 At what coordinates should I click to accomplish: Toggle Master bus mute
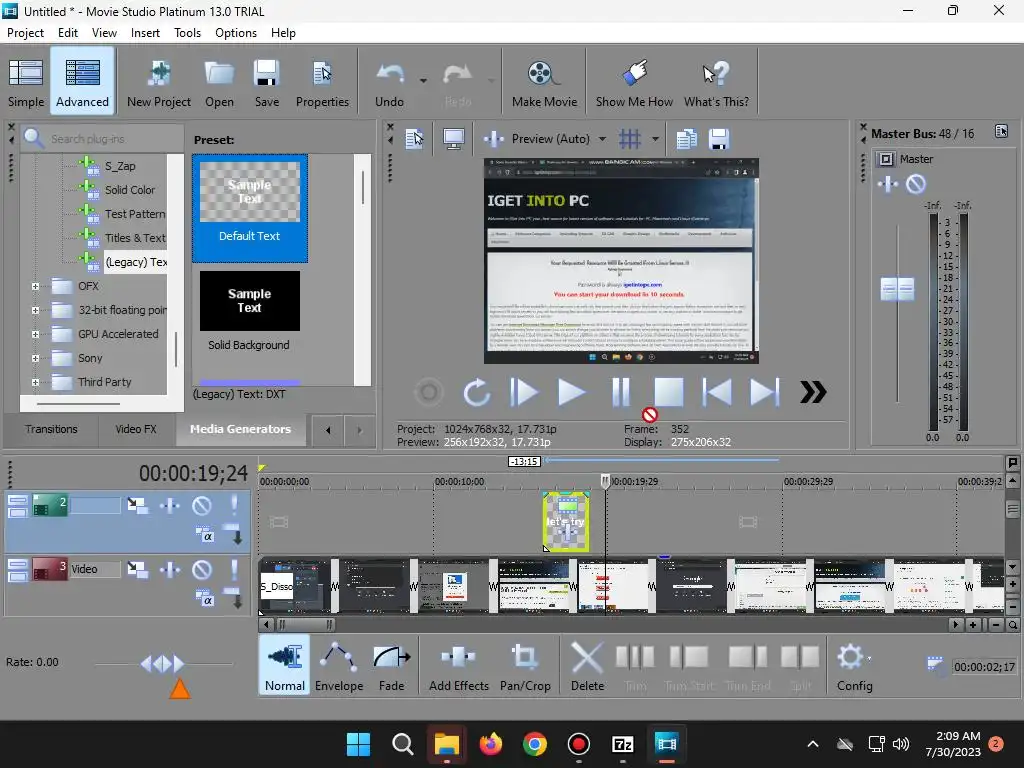(916, 184)
